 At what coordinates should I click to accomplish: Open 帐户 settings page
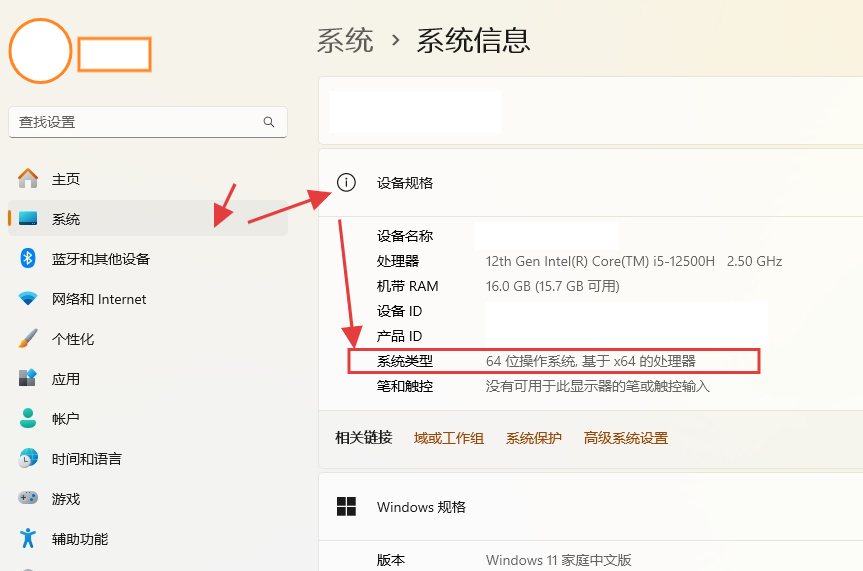[x=148, y=418]
